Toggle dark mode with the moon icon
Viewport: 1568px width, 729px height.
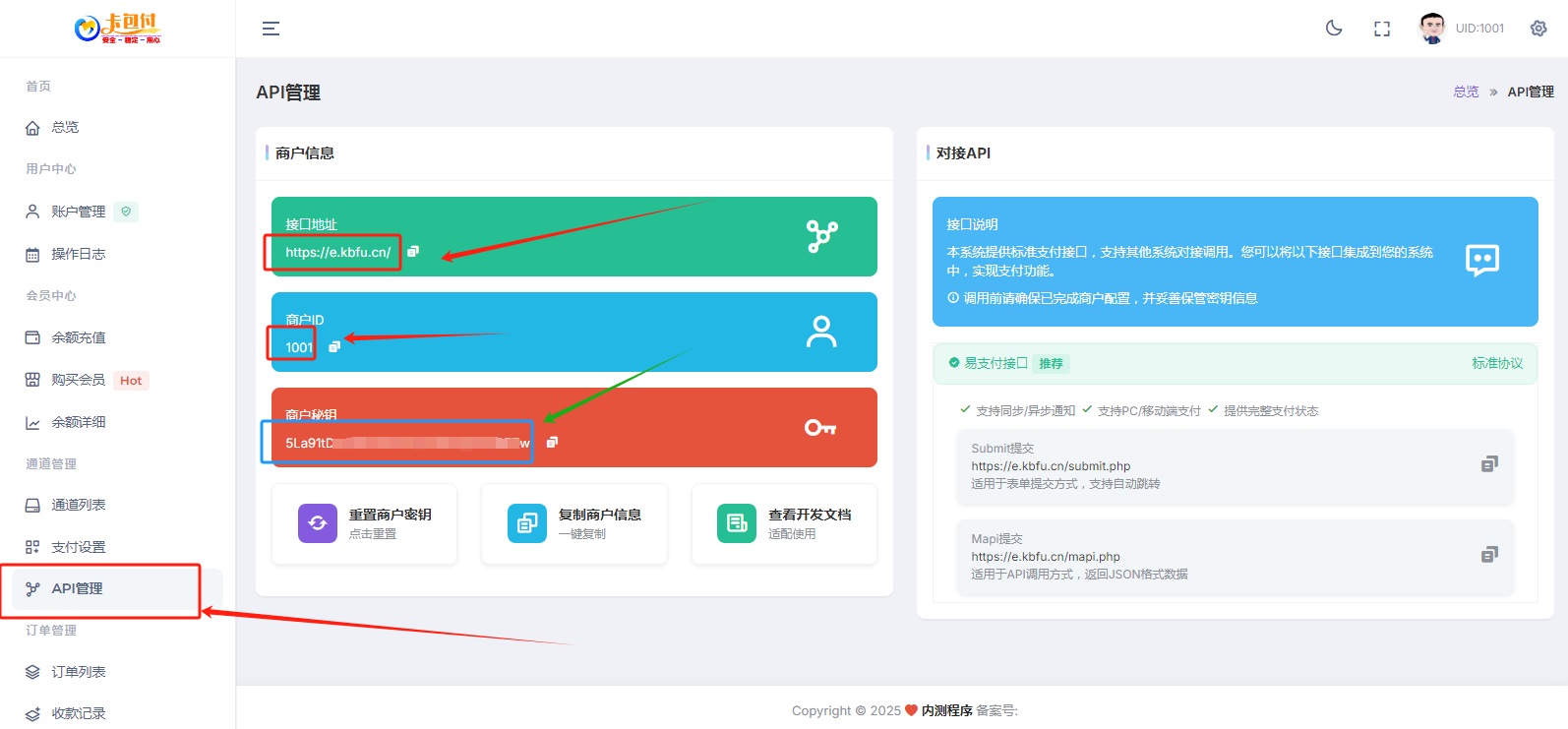1334,29
